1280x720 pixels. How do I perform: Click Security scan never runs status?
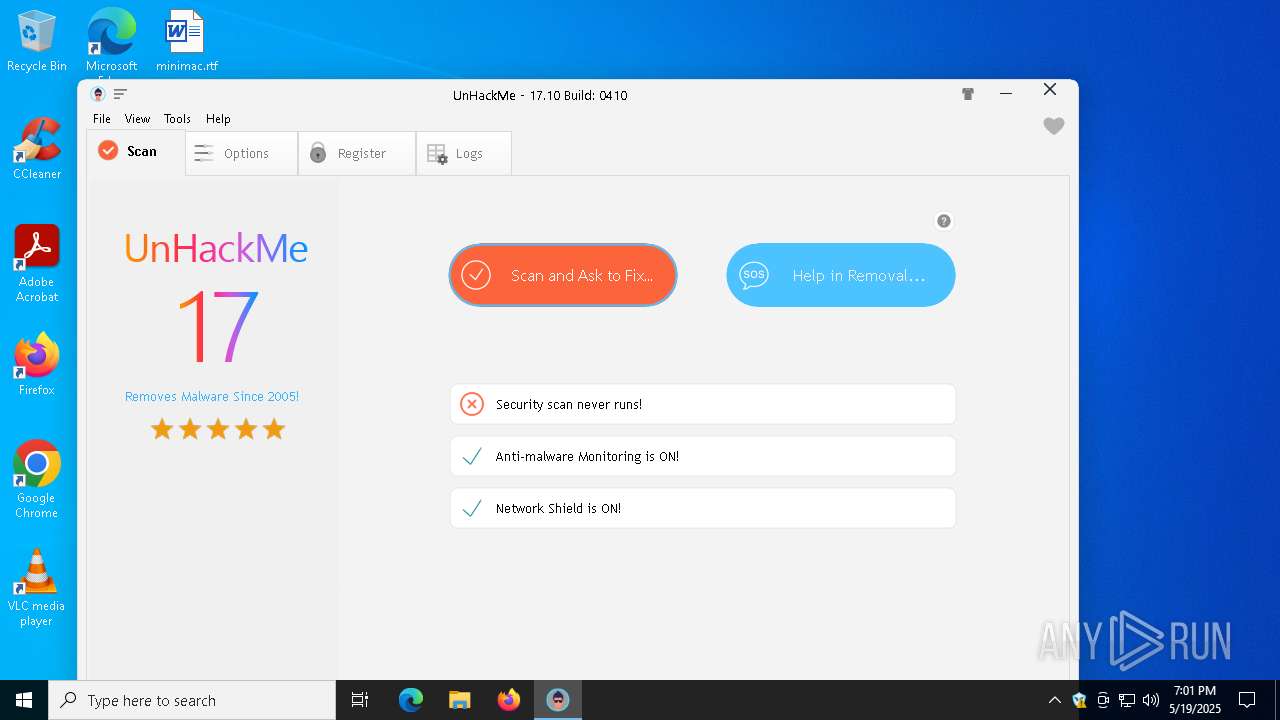click(703, 404)
